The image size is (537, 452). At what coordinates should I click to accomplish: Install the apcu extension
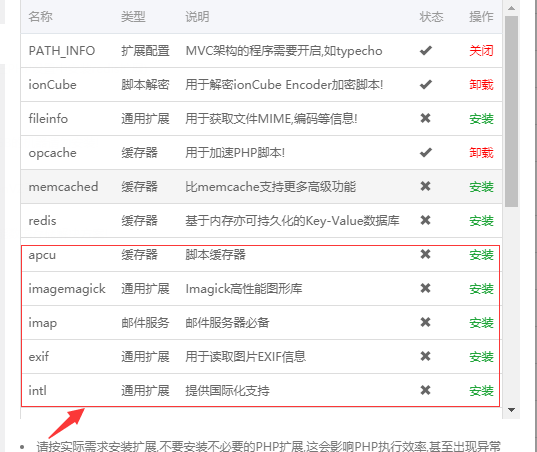tap(481, 254)
